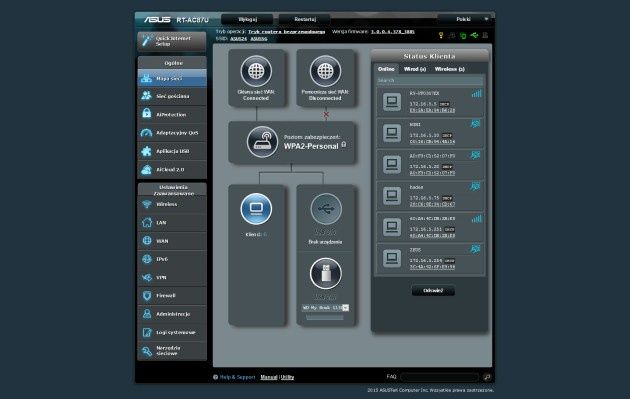Click device icon of last client 172.16.5.254

(392, 258)
